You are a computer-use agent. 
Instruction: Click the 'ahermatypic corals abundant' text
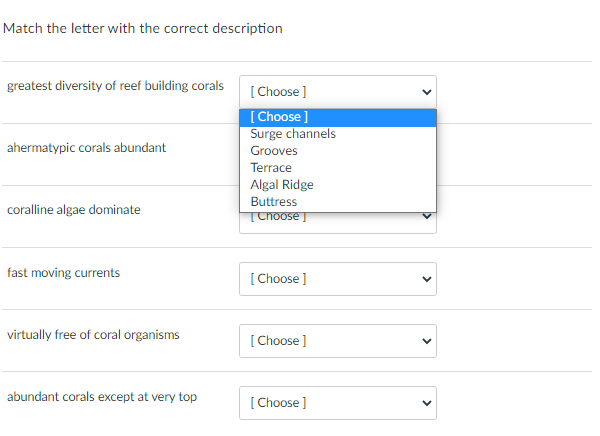click(x=86, y=148)
